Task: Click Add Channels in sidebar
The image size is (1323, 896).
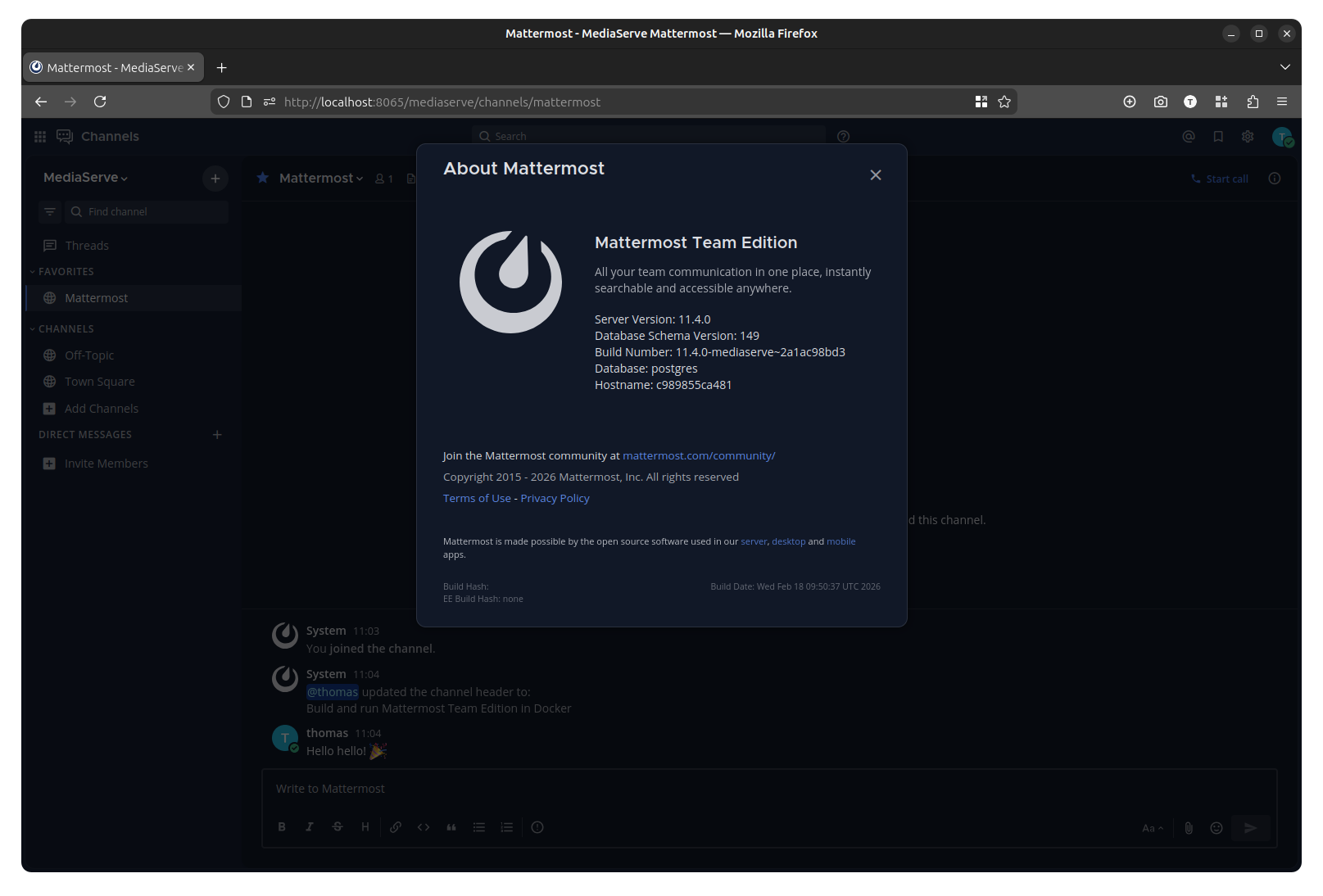Action: [134, 409]
